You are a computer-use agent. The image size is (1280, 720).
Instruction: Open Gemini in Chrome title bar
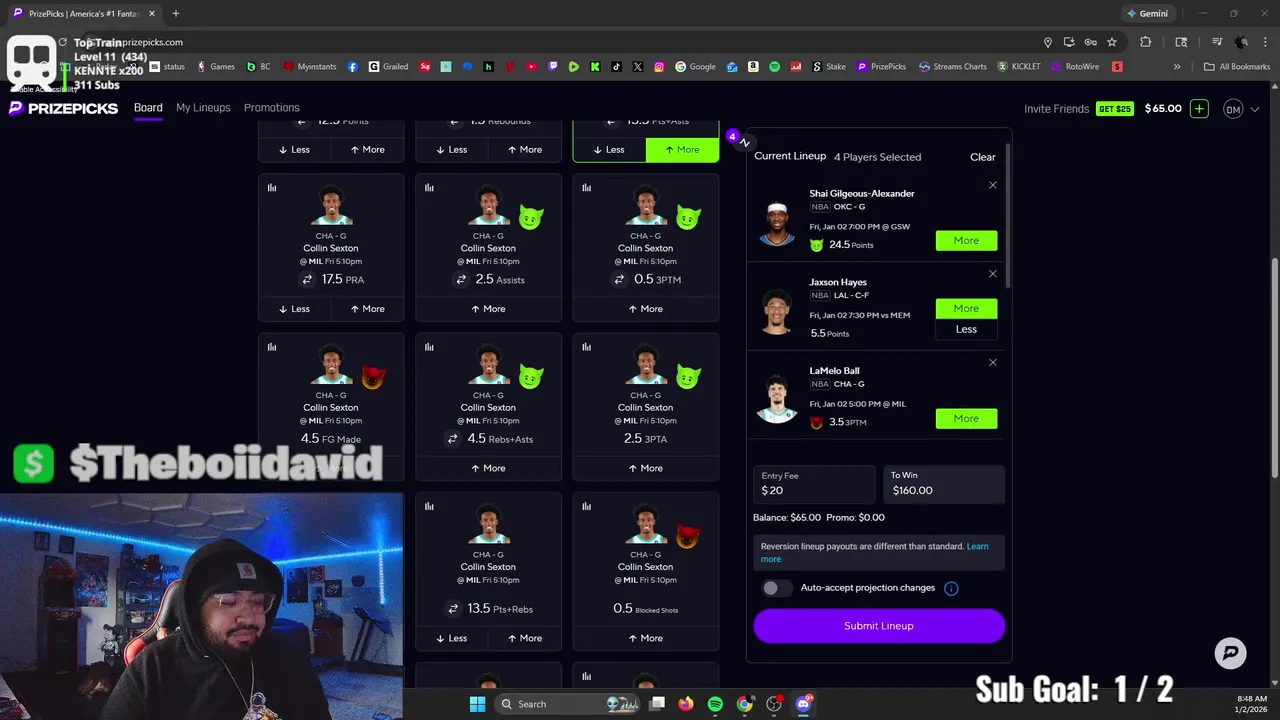coord(1147,14)
